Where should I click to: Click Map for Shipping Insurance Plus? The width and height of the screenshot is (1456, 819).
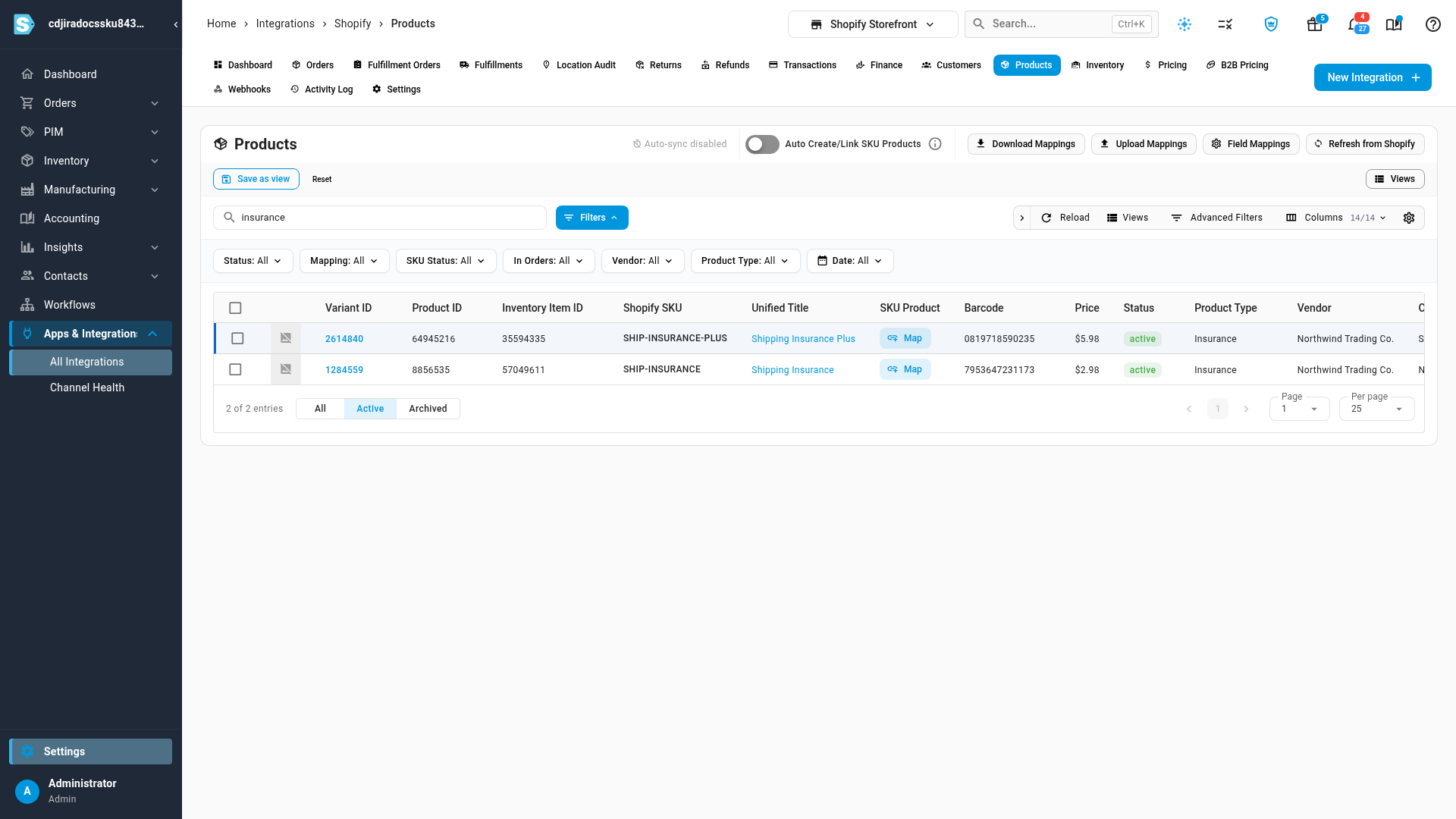click(x=905, y=338)
